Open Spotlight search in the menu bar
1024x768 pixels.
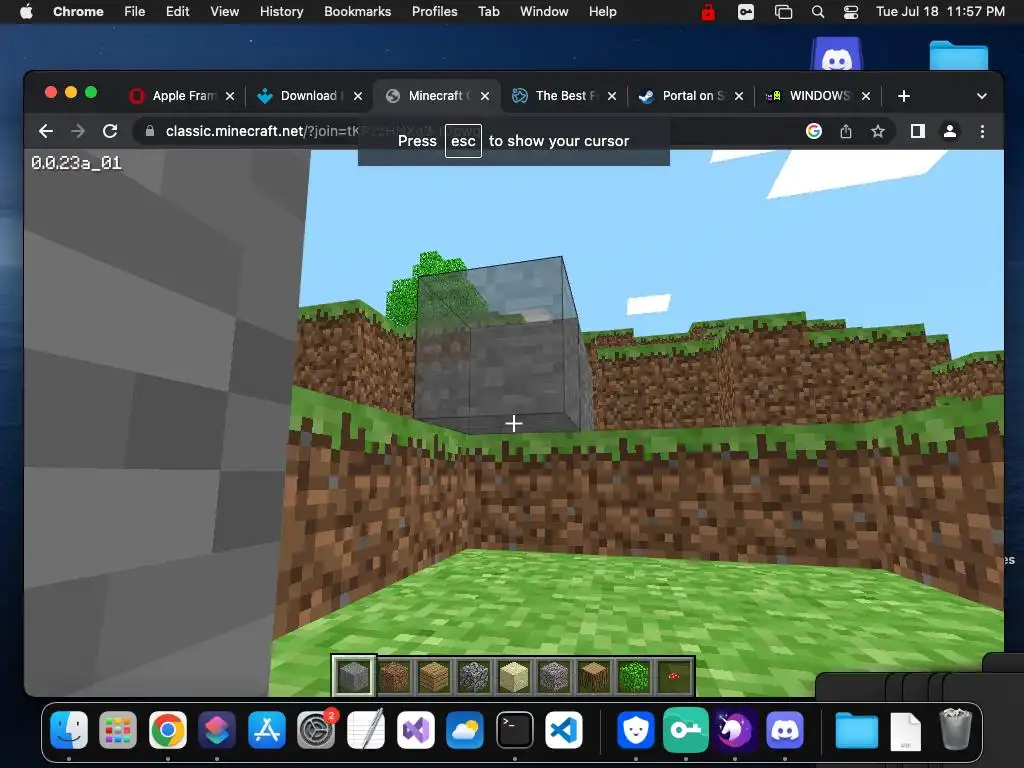pos(818,12)
